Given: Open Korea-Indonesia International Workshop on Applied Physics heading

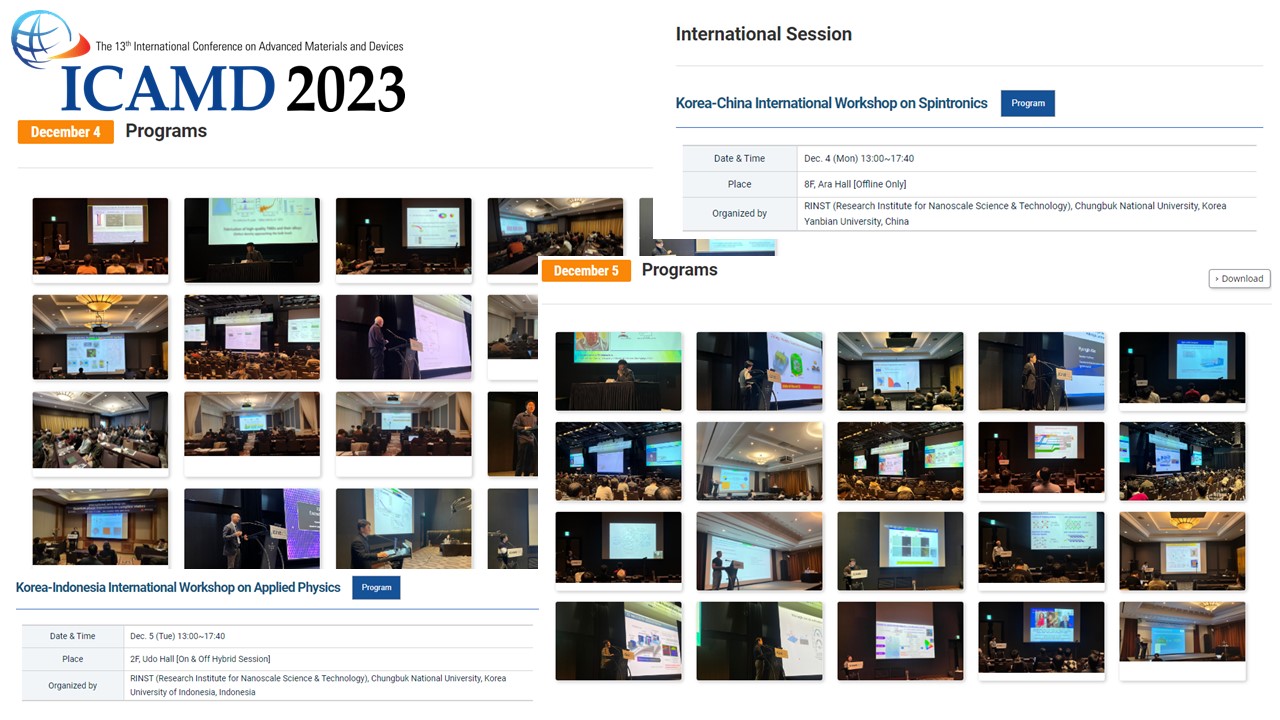Looking at the screenshot, I should (x=178, y=587).
